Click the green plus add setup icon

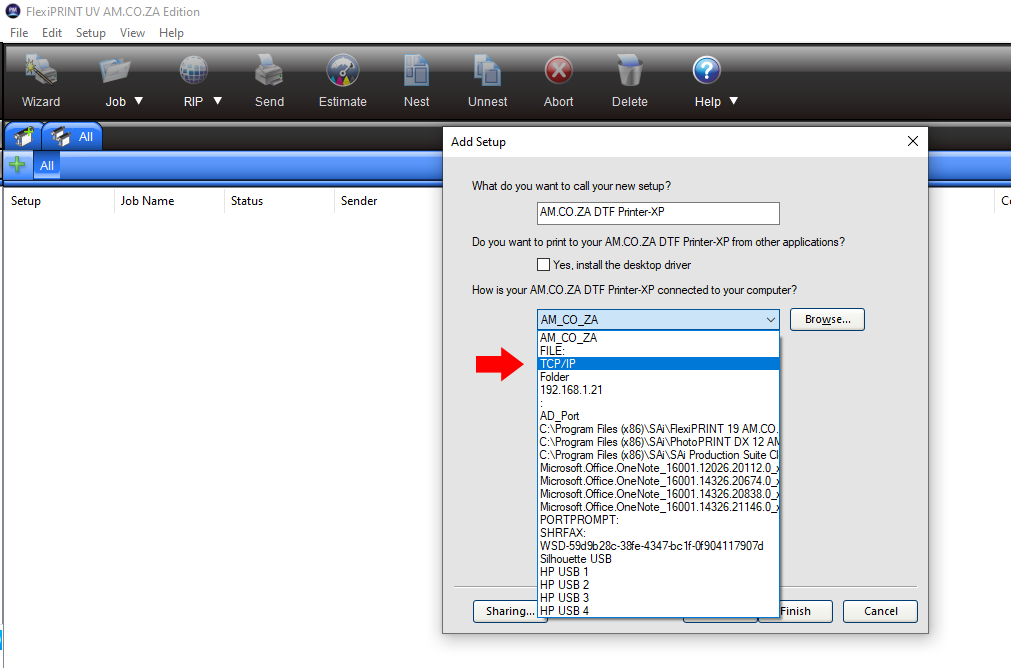pyautogui.click(x=17, y=165)
